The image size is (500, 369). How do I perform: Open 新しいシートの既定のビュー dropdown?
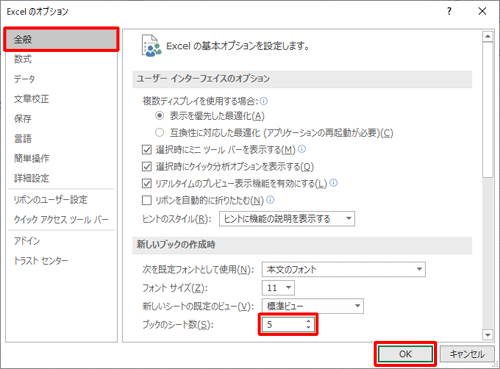point(313,306)
